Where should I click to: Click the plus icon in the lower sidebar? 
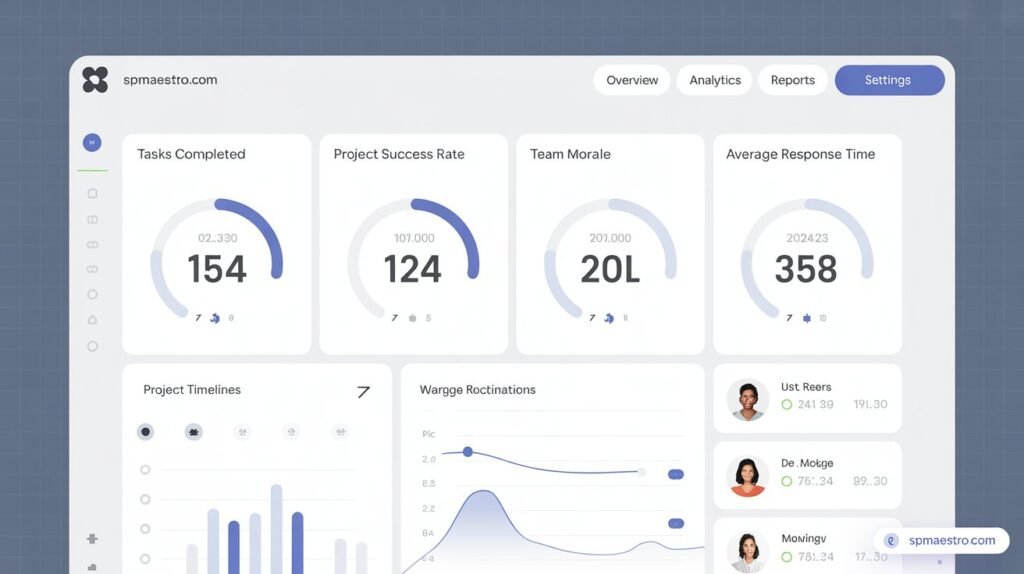pyautogui.click(x=92, y=539)
